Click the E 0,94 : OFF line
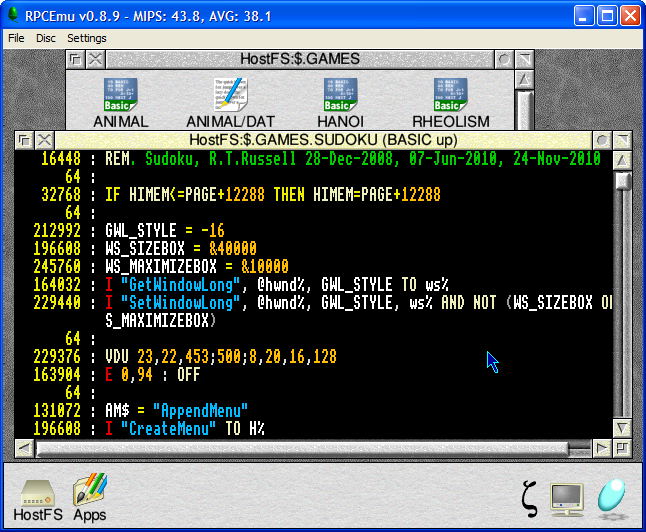 point(153,375)
